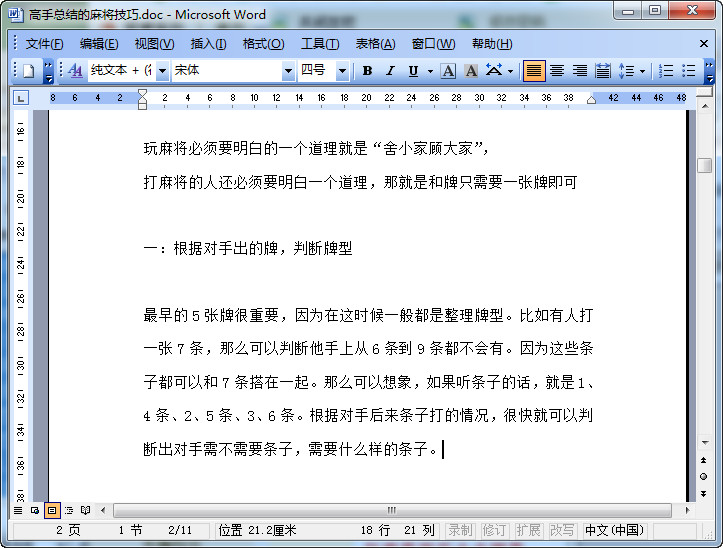This screenshot has height=548, width=723.
Task: Apply character shading
Action: [x=471, y=71]
